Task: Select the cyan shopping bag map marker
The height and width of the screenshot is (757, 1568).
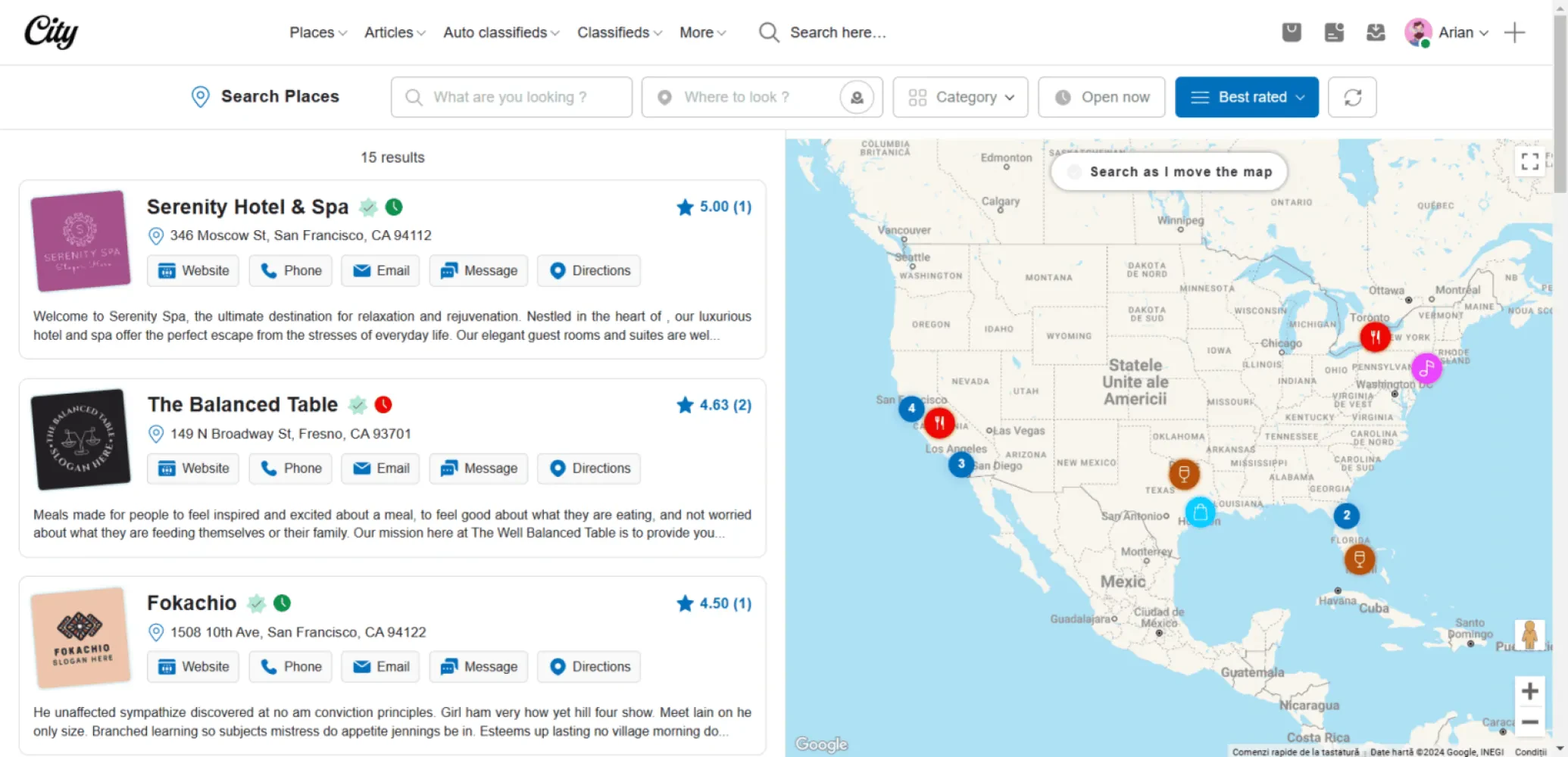Action: point(1200,512)
